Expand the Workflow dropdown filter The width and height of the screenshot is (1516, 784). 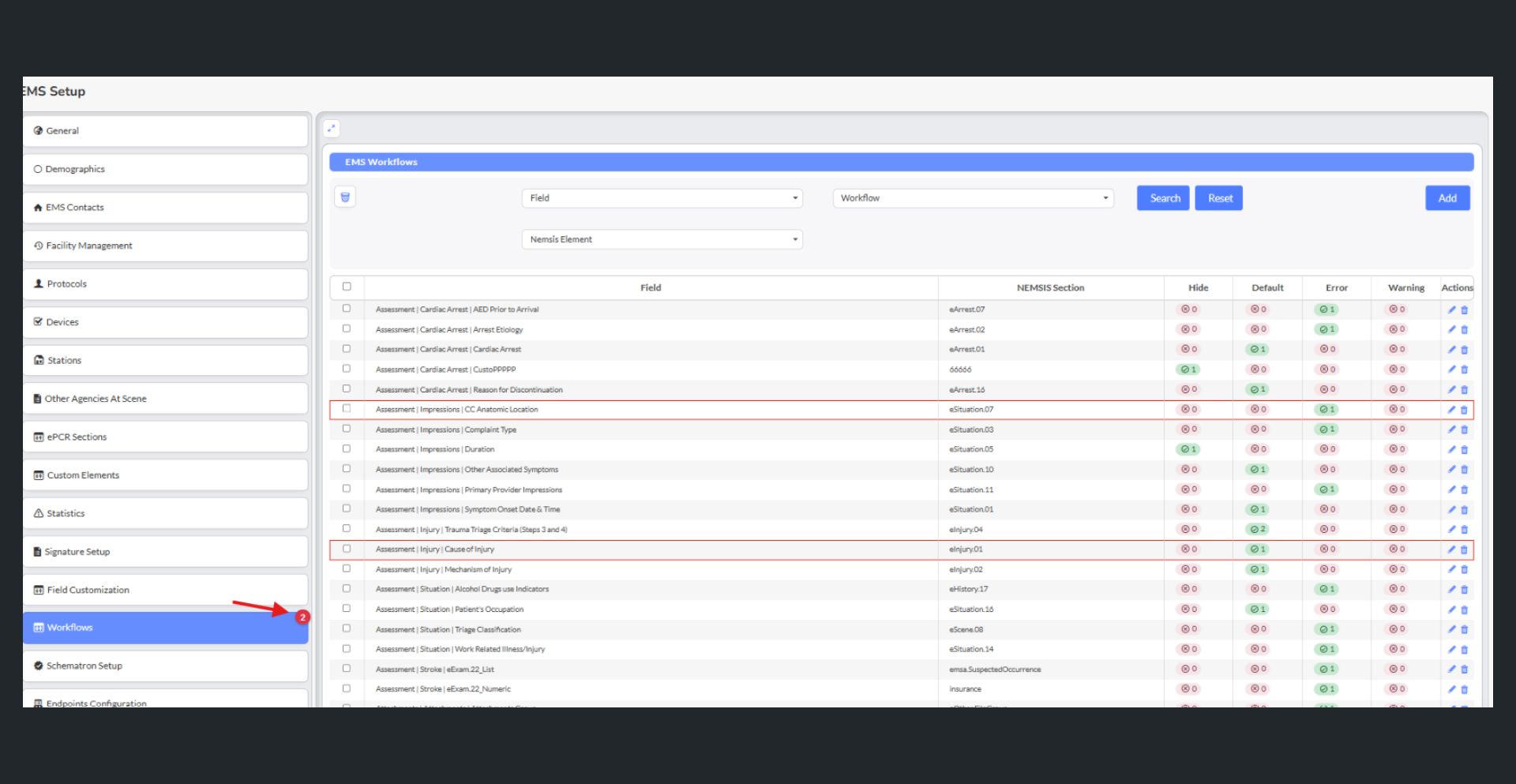point(973,198)
